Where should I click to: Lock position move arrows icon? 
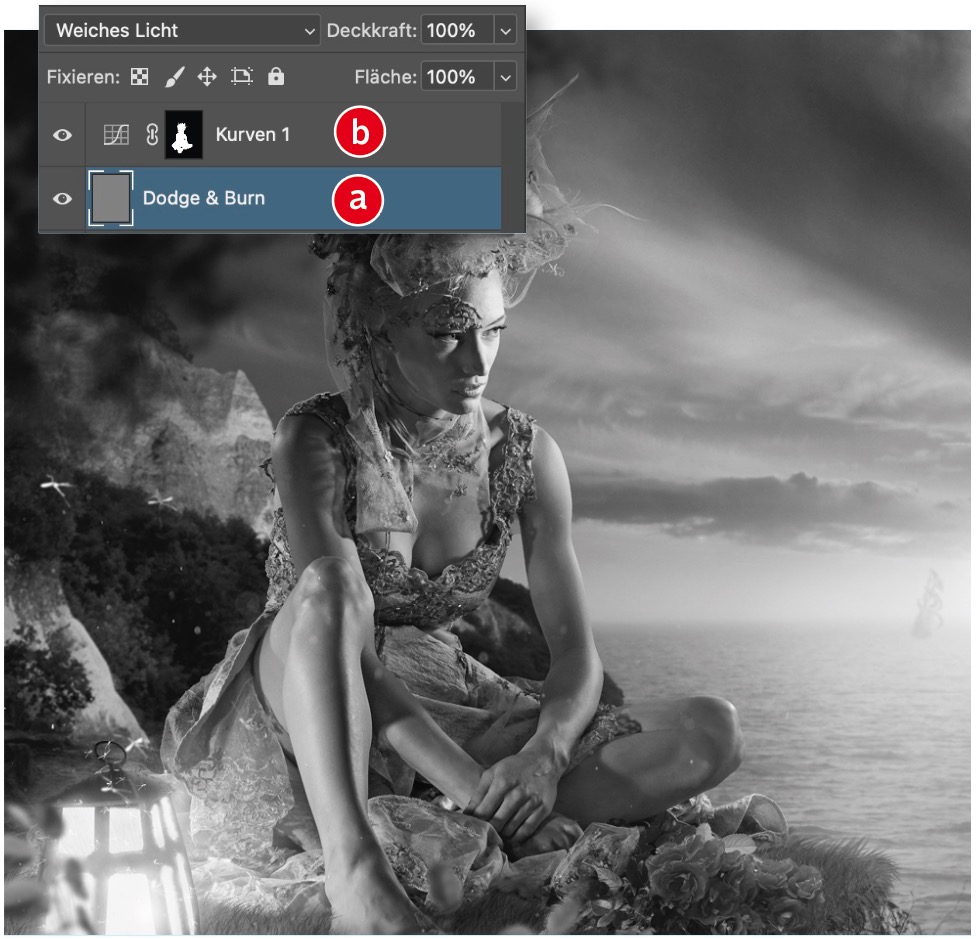tap(207, 77)
